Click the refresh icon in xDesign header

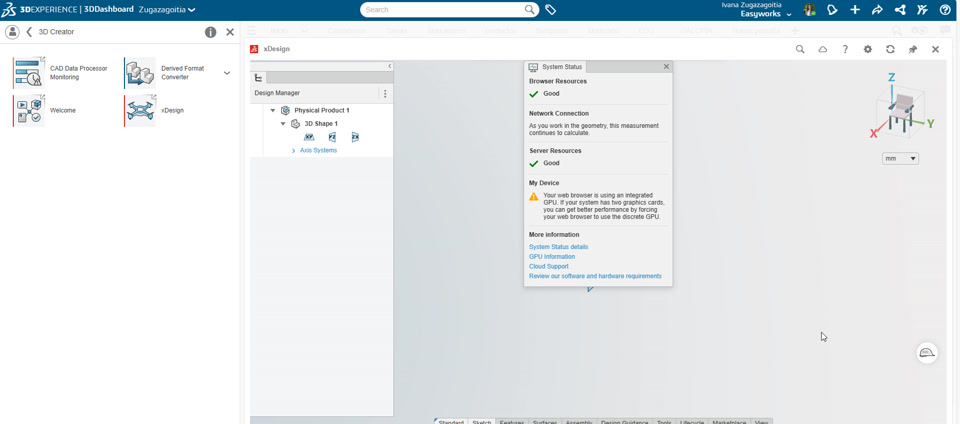(890, 49)
